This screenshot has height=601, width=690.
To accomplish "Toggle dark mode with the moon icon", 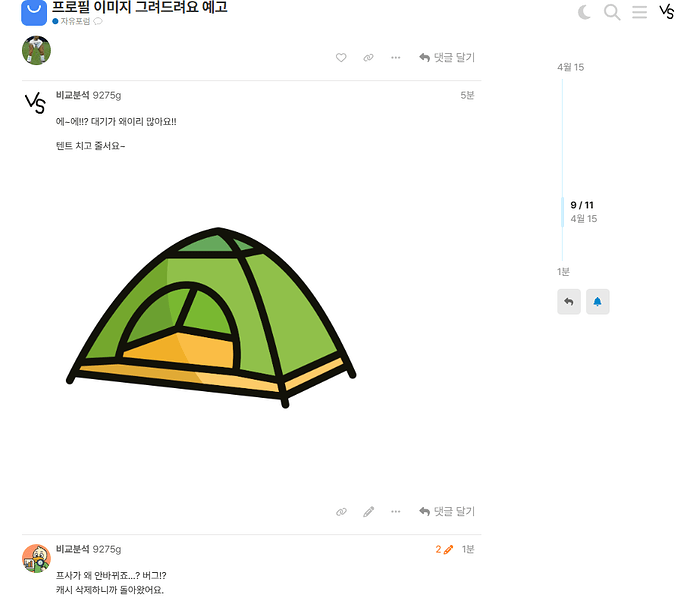I will tap(584, 12).
